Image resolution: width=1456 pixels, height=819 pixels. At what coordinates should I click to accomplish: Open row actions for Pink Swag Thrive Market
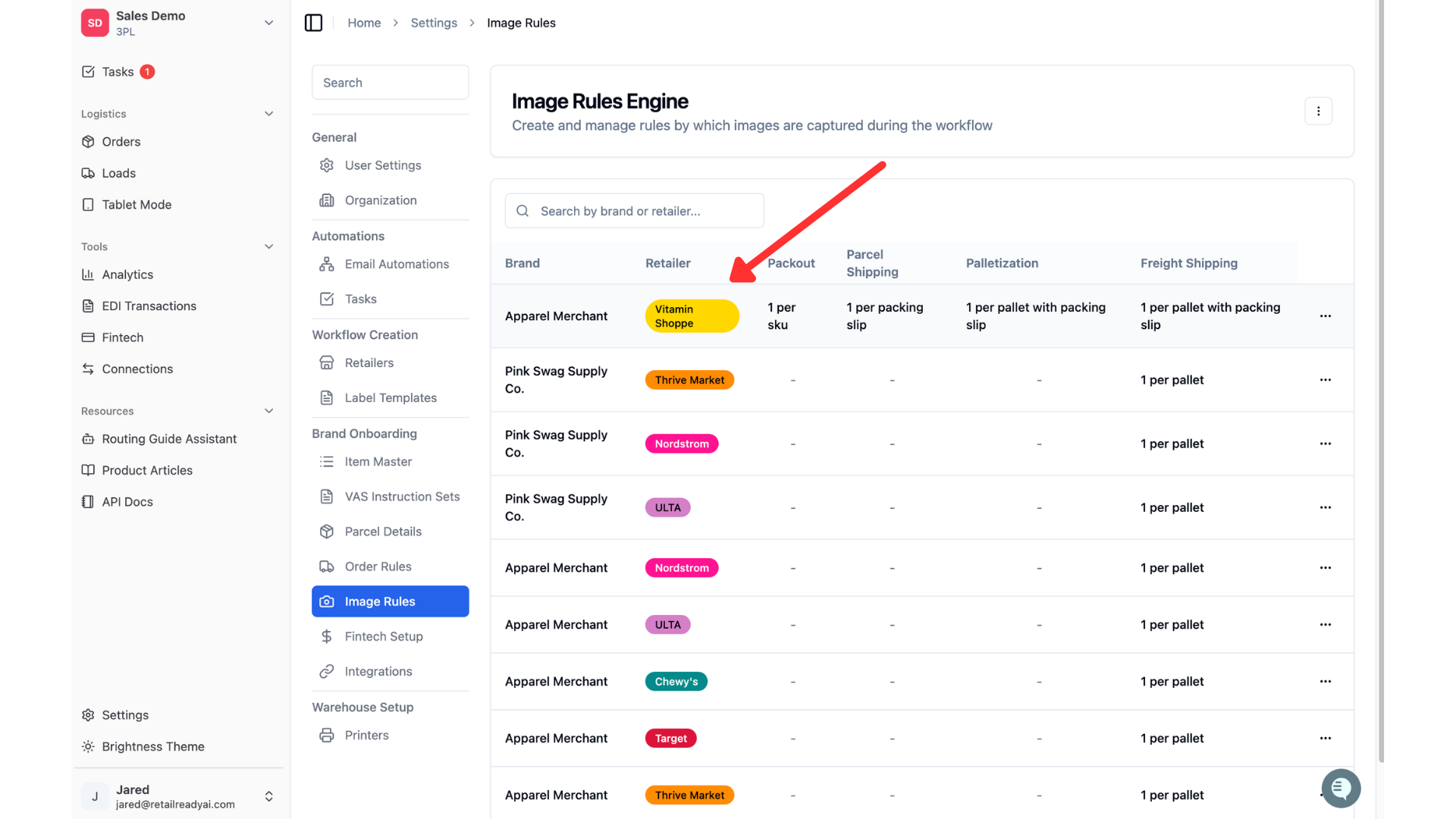[1325, 380]
